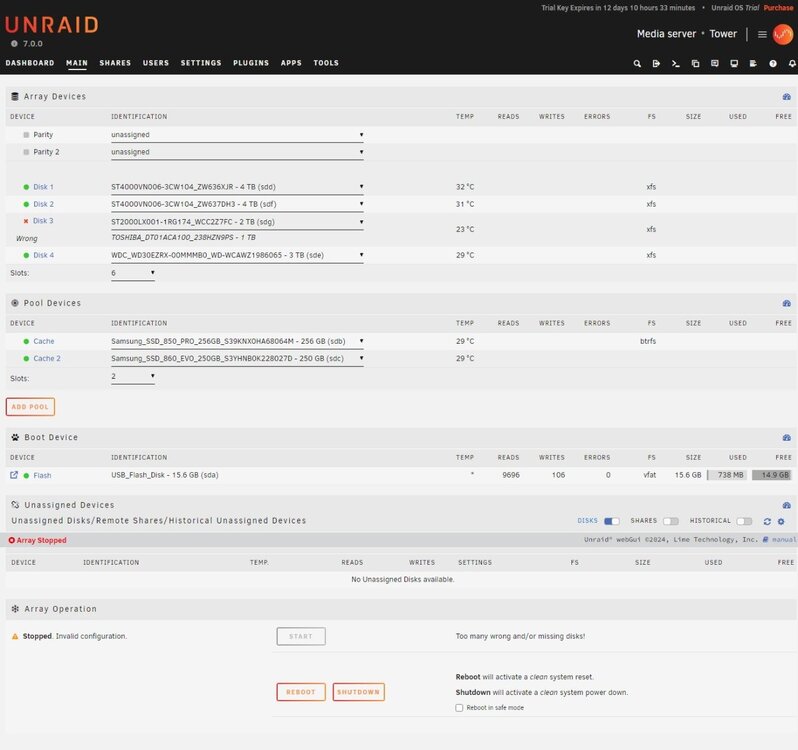The width and height of the screenshot is (798, 750).
Task: Click the Array Operation section icon
Action: point(15,609)
